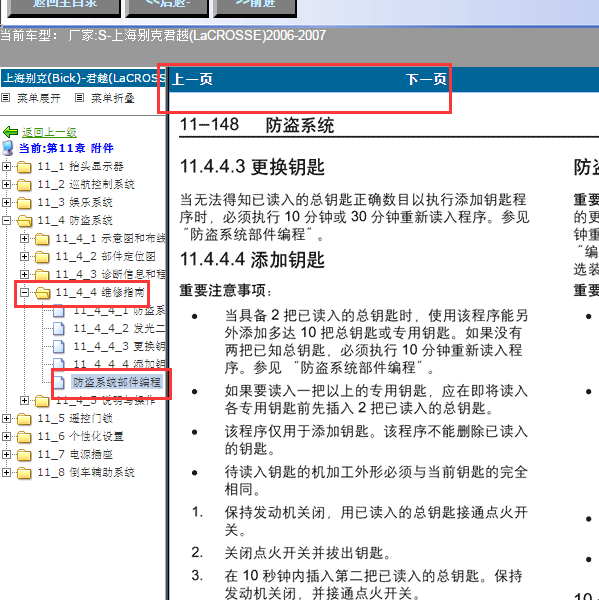This screenshot has width=599, height=600.
Task: Expand the 11_4_1 示意图和布线 node
Action: tap(24, 238)
